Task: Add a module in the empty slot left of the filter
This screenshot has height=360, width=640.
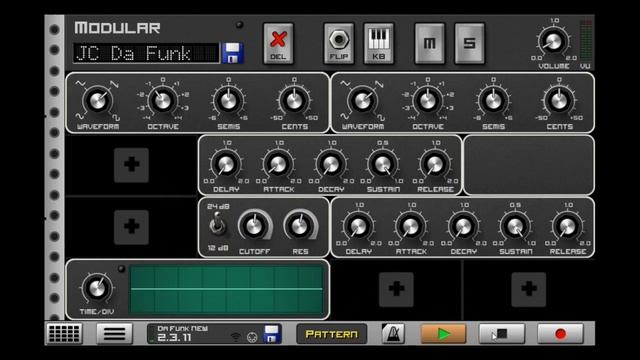Action: click(x=131, y=227)
